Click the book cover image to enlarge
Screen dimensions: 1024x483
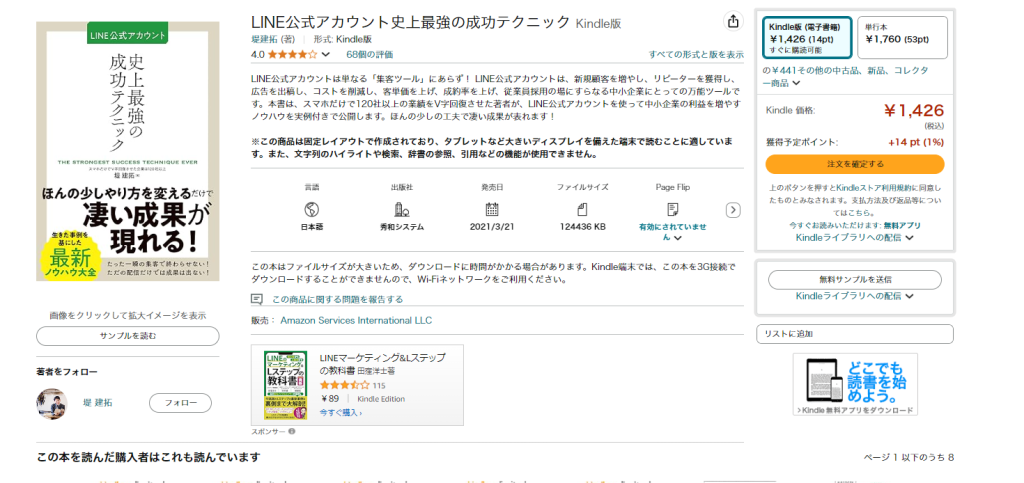[x=127, y=150]
